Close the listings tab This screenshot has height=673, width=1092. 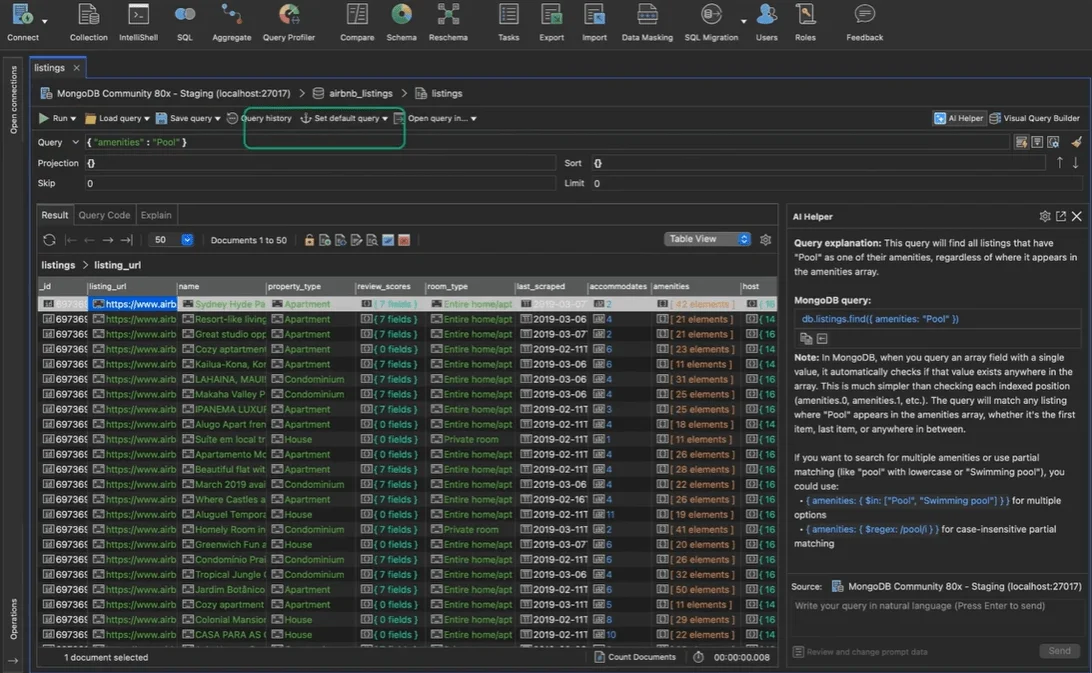[x=77, y=68]
